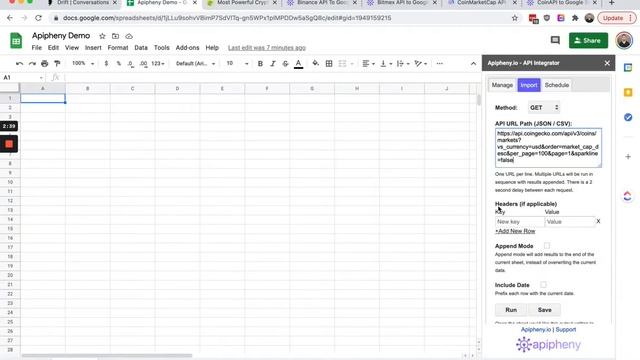Open vertical align options
Image resolution: width=640 pixels, height=360 pixels.
(x=386, y=64)
